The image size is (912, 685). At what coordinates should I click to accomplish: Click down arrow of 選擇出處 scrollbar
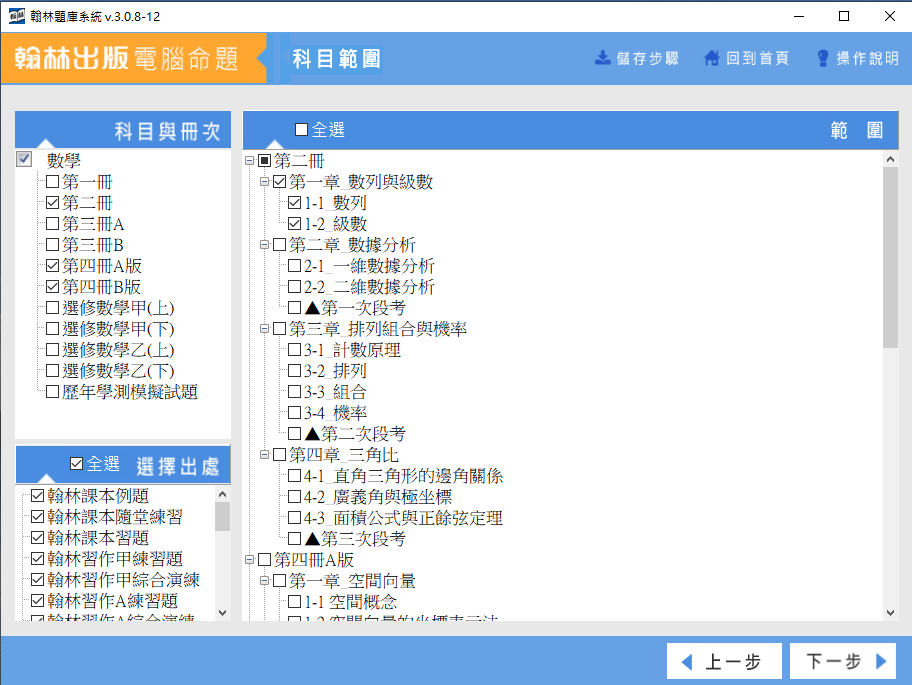pyautogui.click(x=222, y=612)
